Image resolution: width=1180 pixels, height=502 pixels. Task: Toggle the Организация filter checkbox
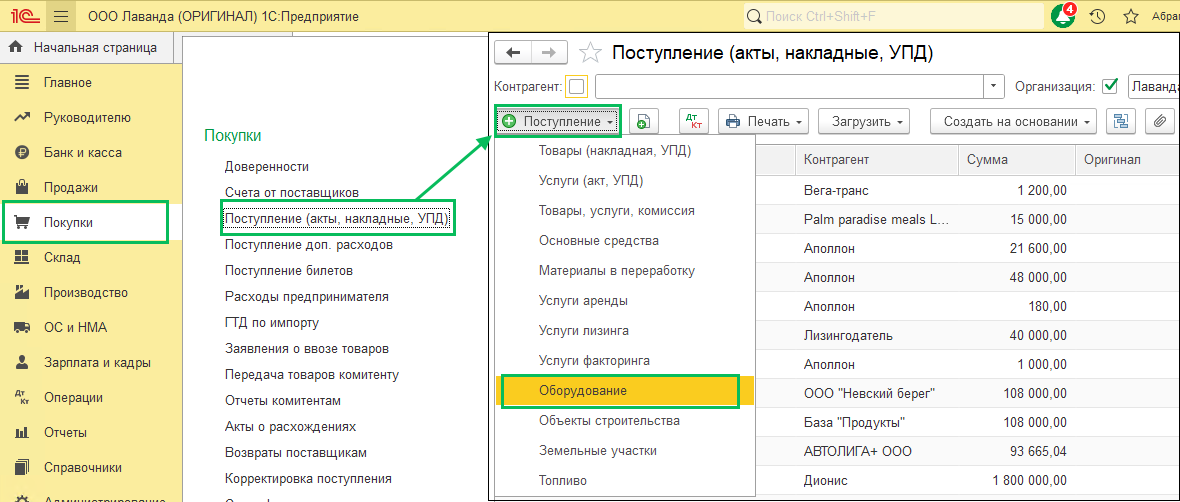pos(1109,86)
